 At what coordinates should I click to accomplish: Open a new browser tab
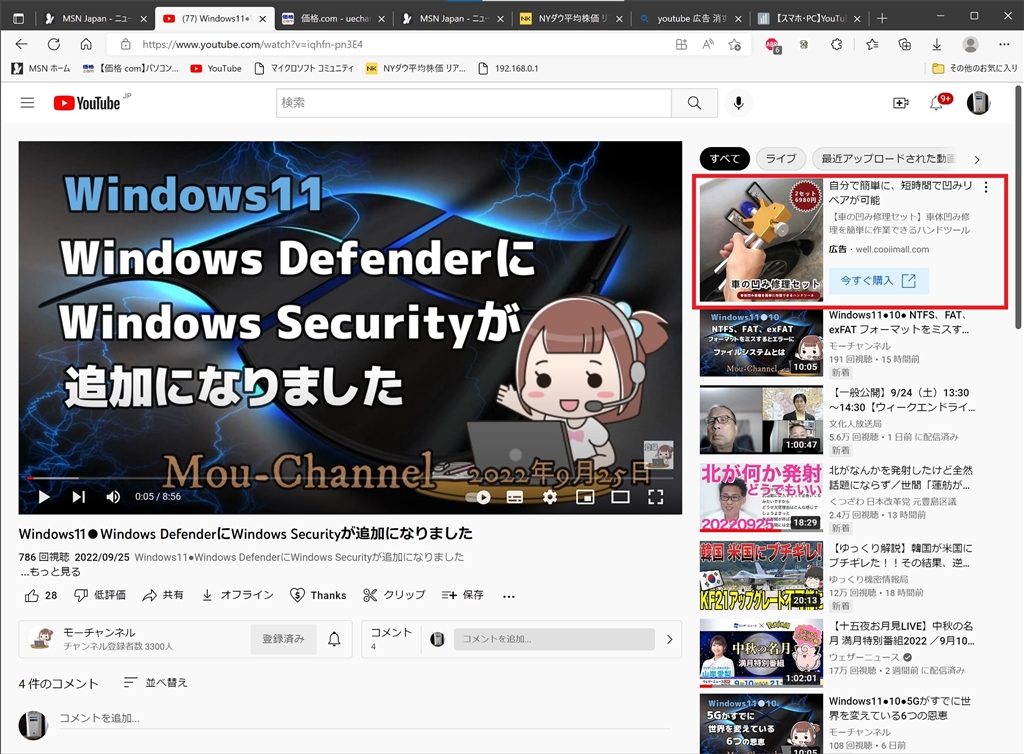pyautogui.click(x=882, y=19)
